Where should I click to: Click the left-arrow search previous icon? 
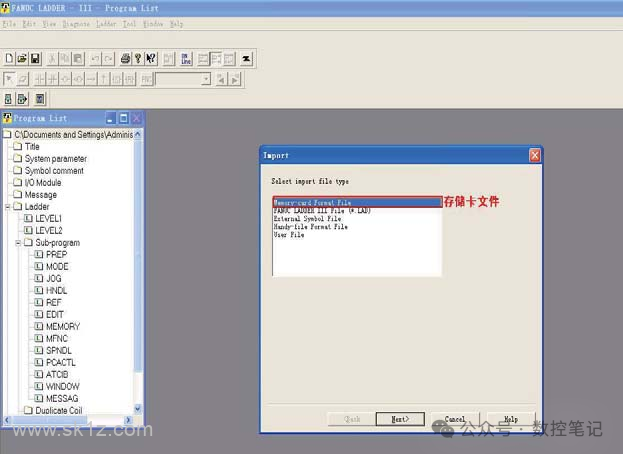point(221,79)
